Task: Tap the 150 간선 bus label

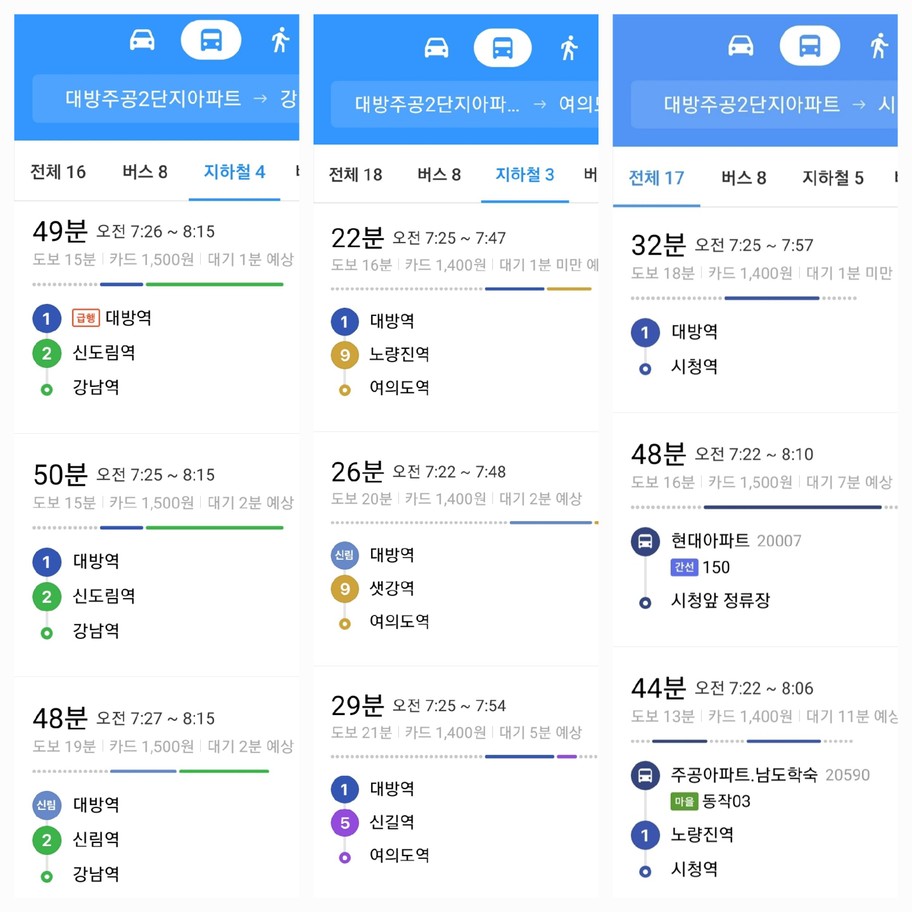Action: (700, 567)
